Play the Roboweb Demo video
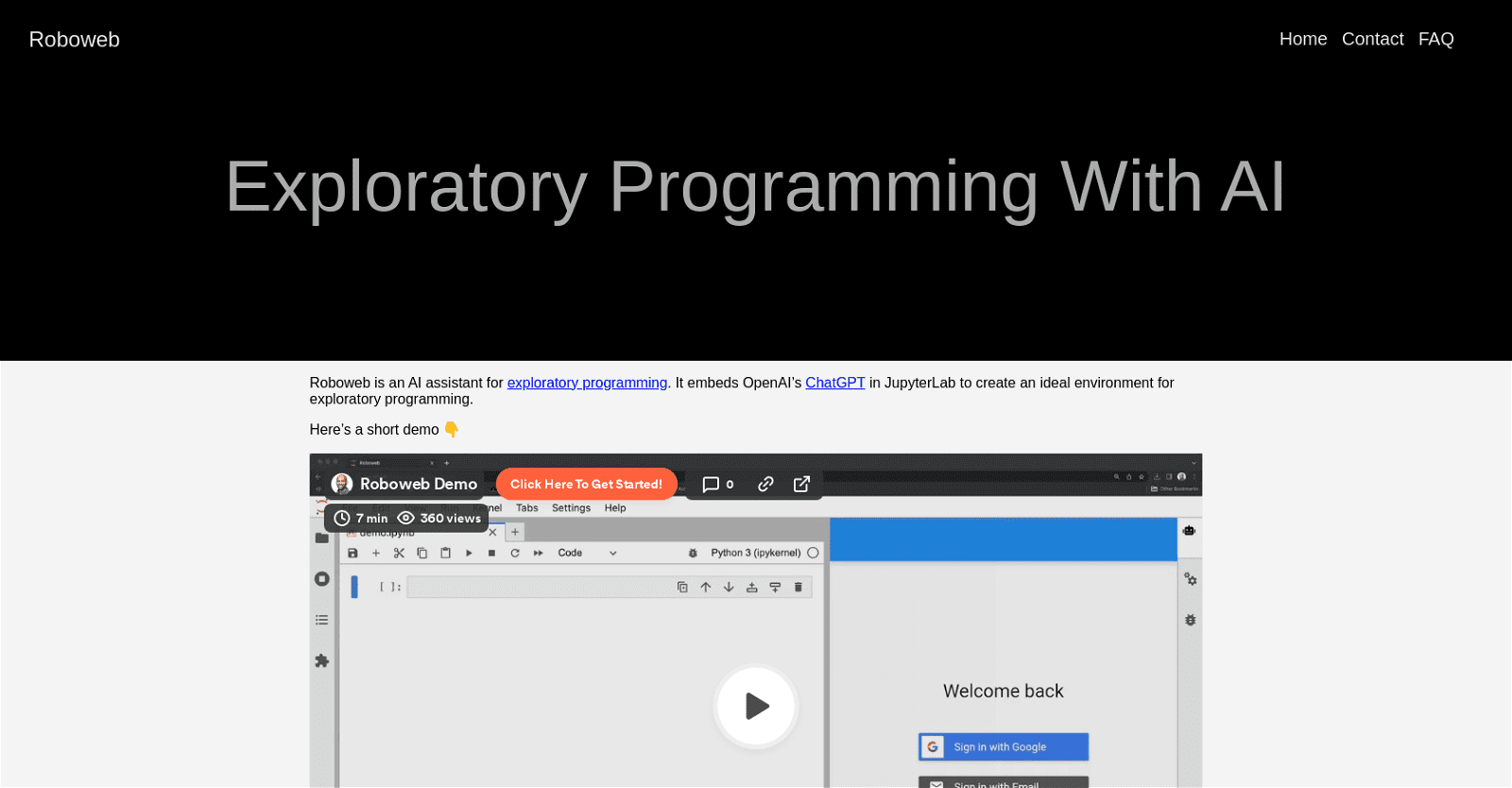Viewport: 1512px width, 788px height. point(756,706)
